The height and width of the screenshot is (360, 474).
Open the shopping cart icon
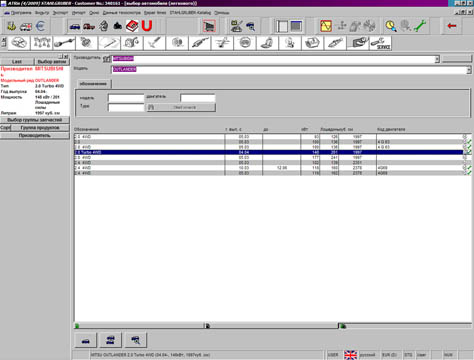point(209,26)
